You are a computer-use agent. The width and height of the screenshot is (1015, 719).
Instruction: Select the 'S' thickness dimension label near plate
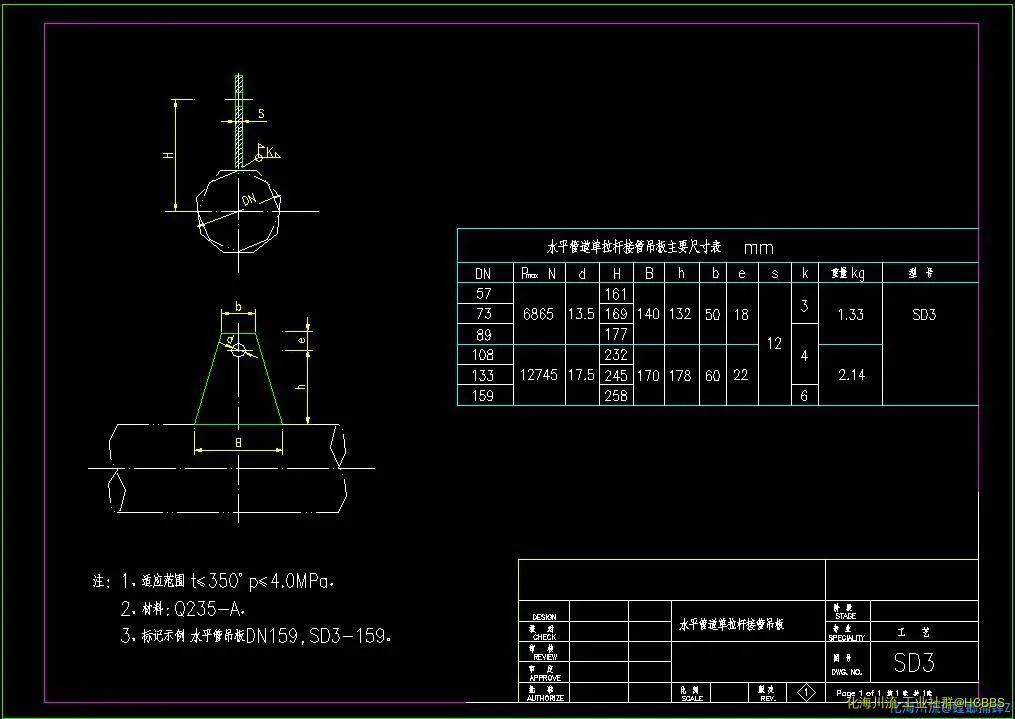click(261, 114)
